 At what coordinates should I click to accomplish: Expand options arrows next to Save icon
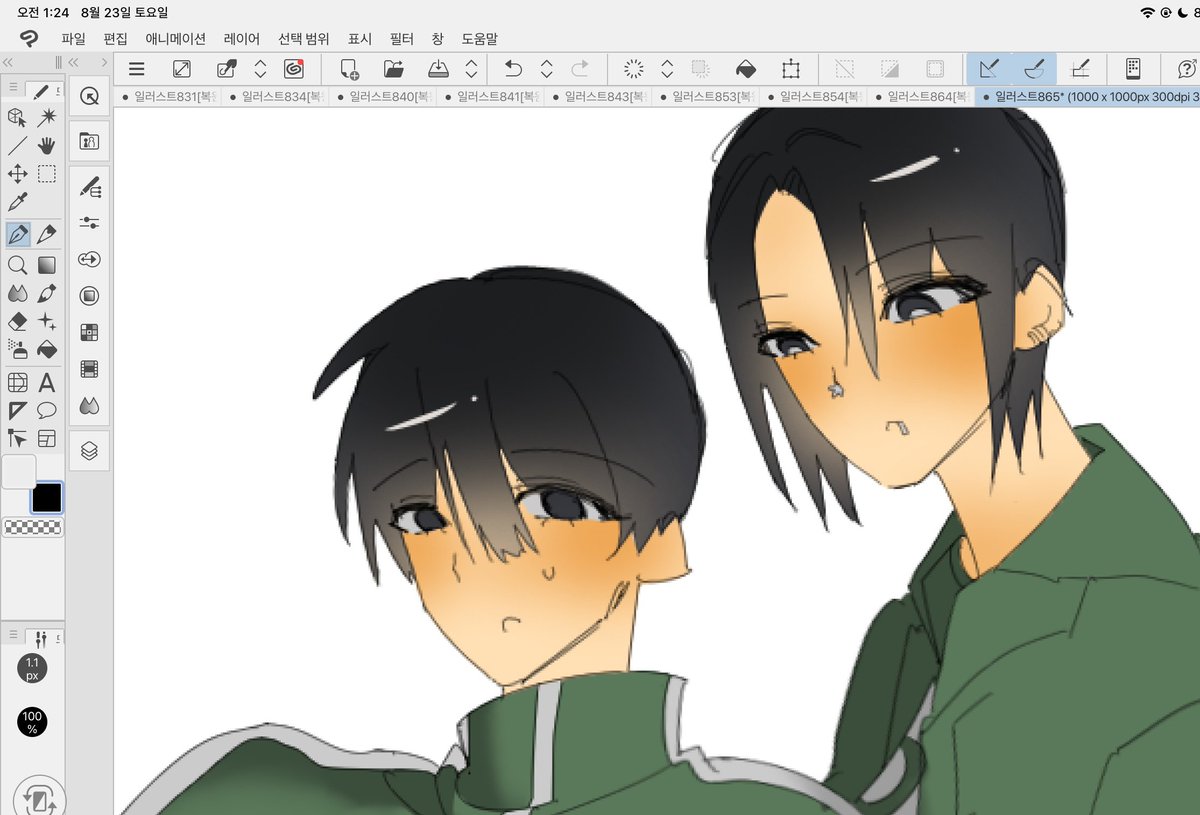[471, 69]
